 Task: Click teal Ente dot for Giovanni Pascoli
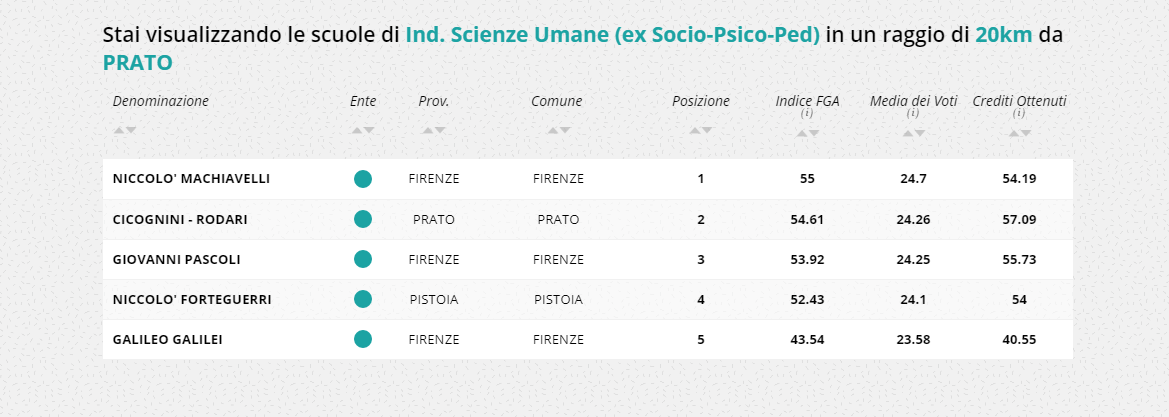[363, 259]
